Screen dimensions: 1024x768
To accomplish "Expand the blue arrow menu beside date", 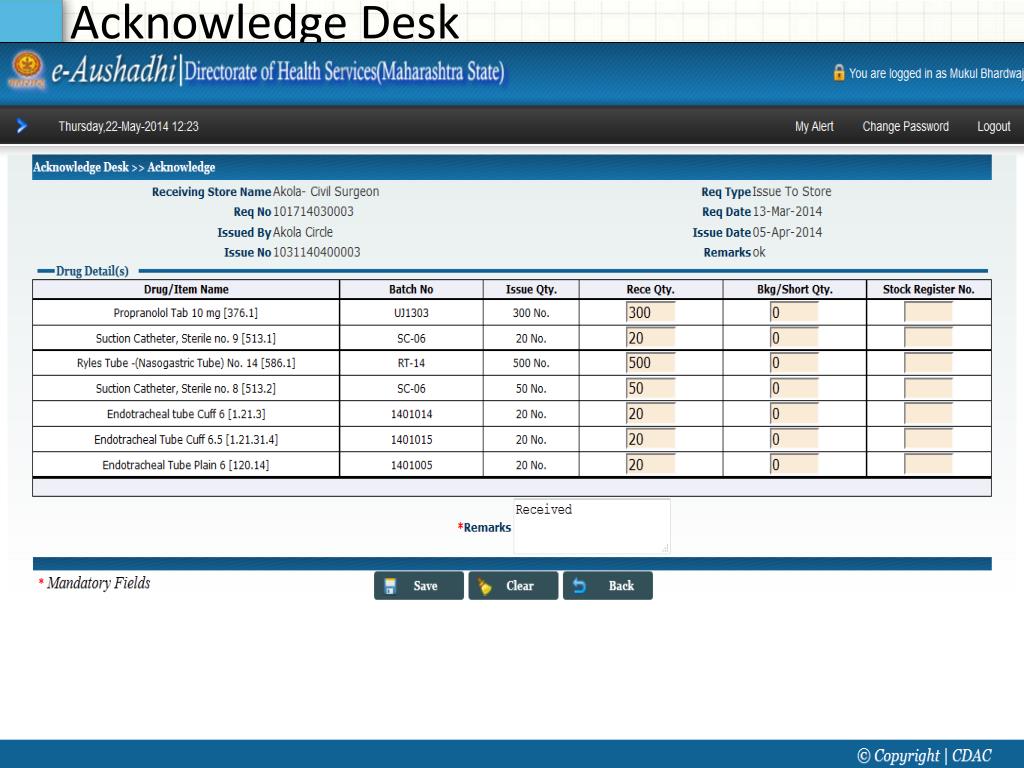I will click(21, 127).
